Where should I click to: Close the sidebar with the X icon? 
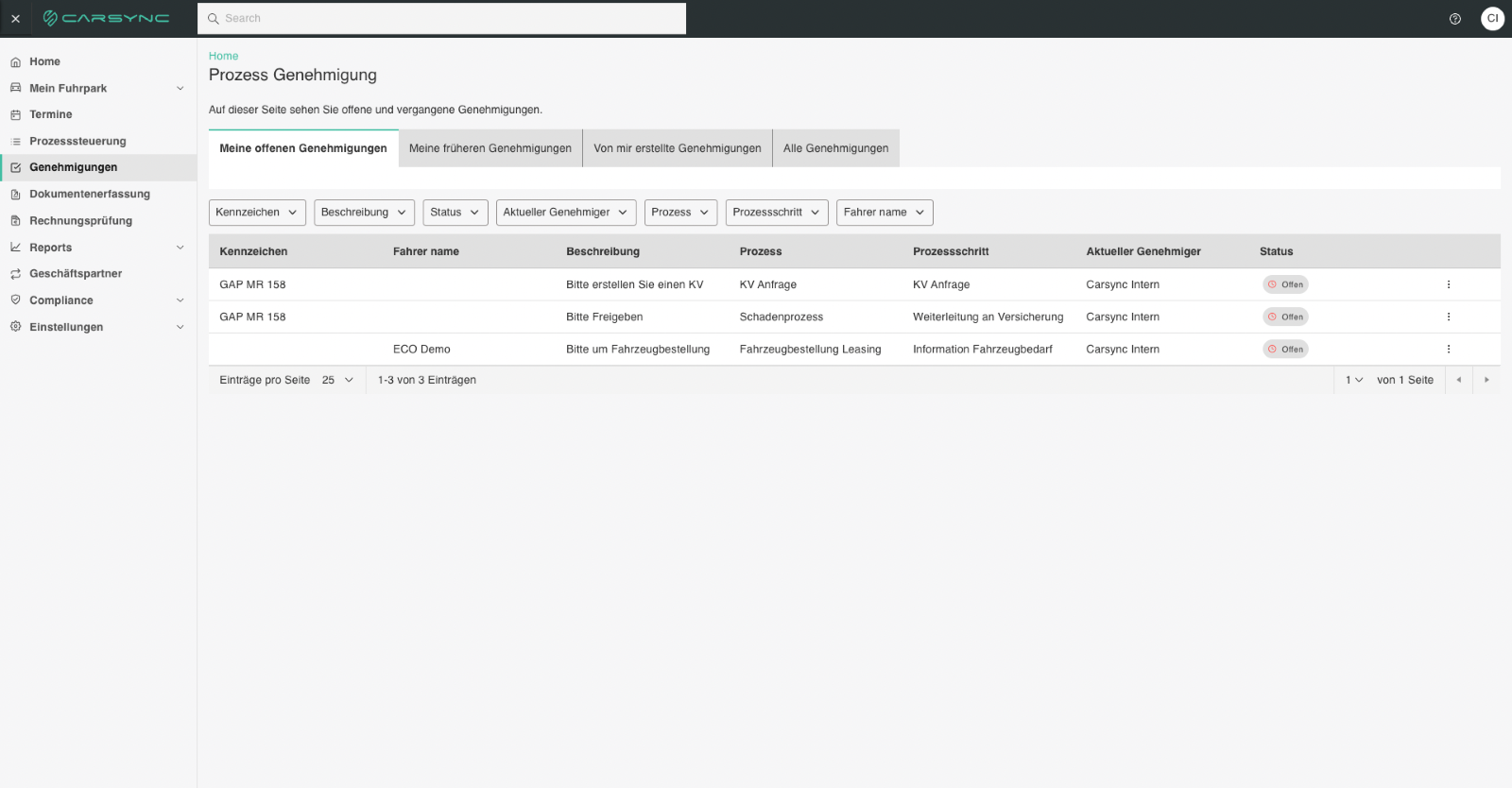click(15, 19)
